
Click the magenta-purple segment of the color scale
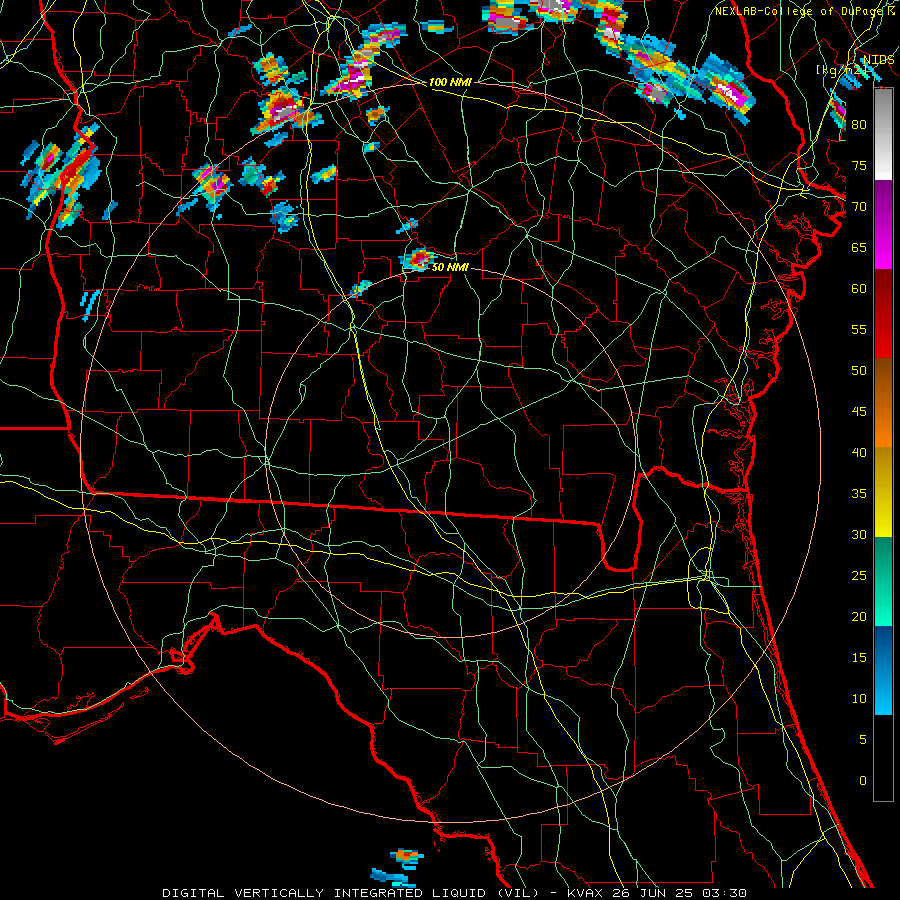pos(883,224)
